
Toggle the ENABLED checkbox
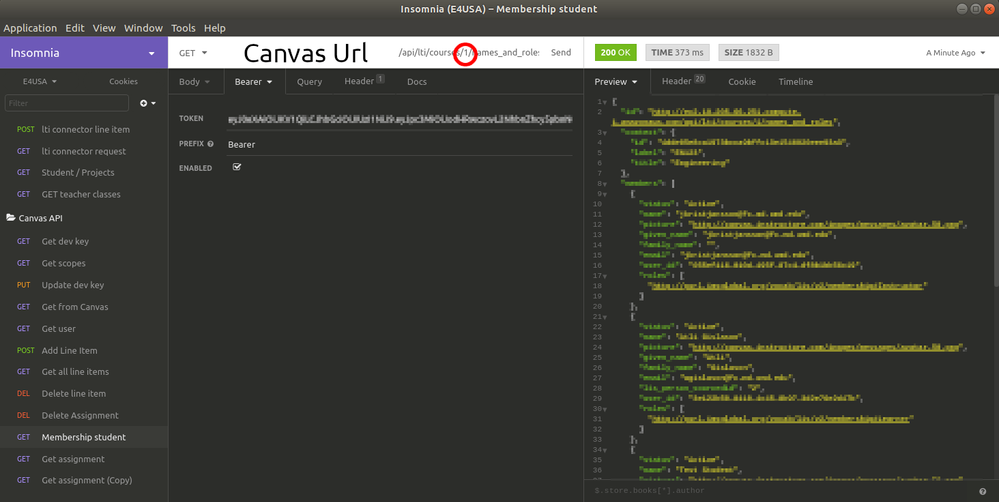(237, 167)
